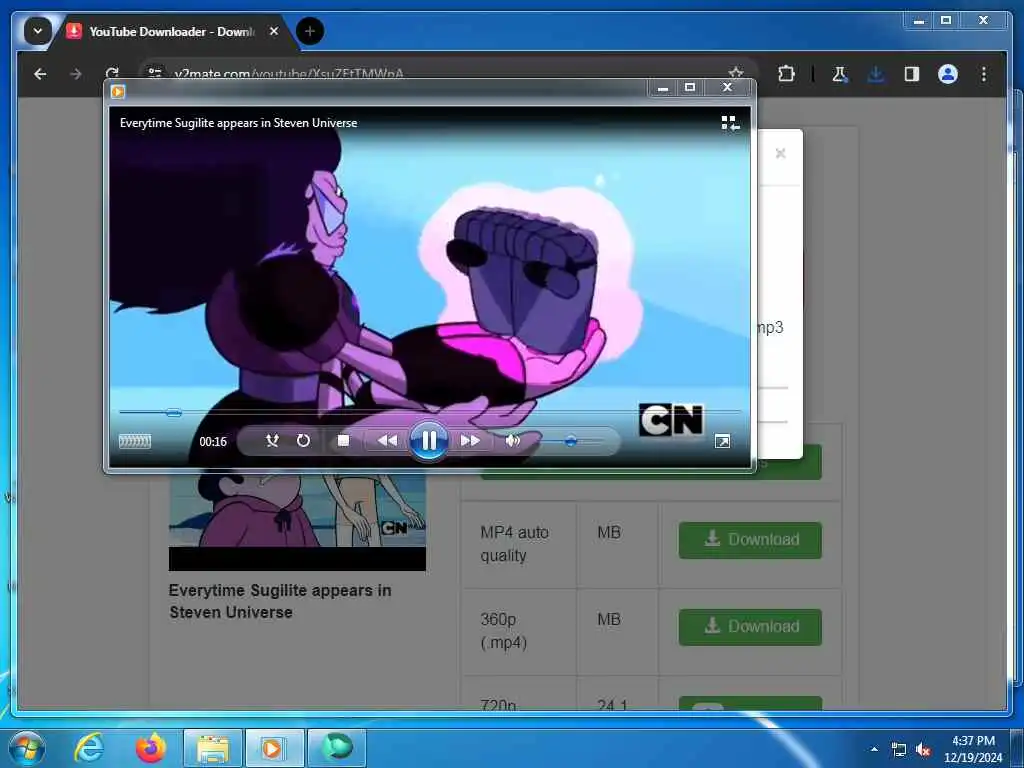Switch Media Player to Library view

tap(730, 123)
